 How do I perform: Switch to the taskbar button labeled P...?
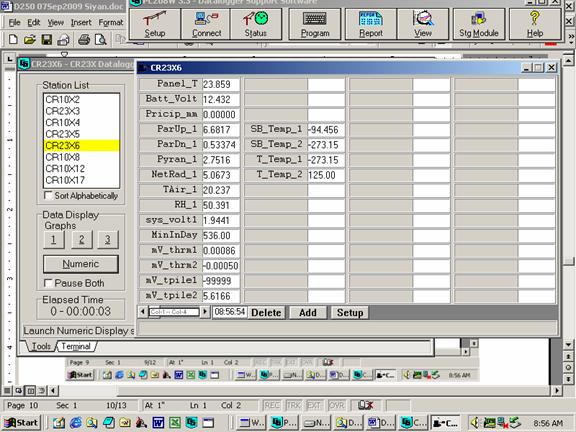pyautogui.click(x=283, y=423)
